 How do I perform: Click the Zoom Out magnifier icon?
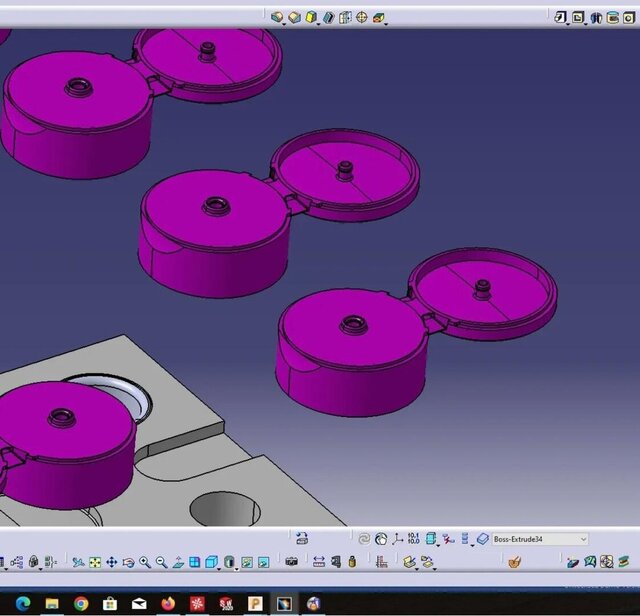(x=161, y=563)
